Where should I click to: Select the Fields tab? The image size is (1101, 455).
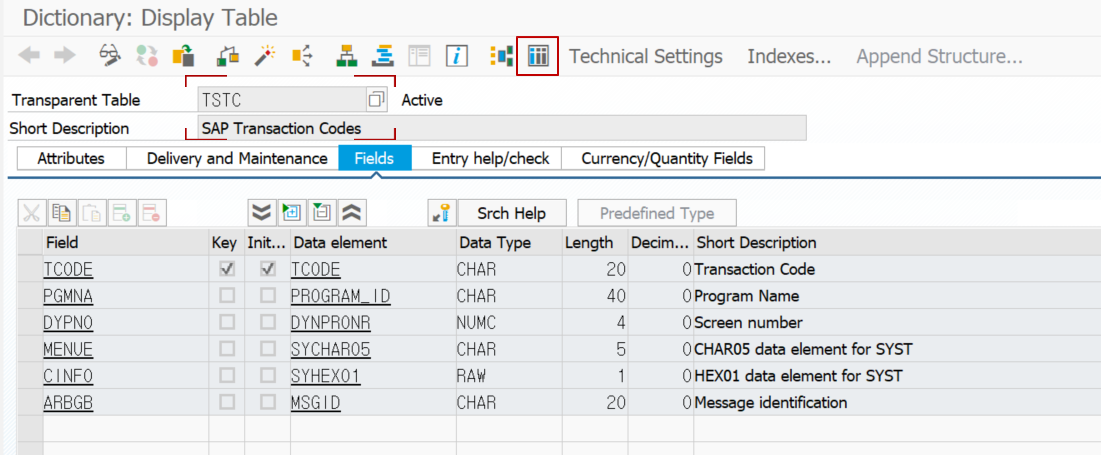click(374, 158)
